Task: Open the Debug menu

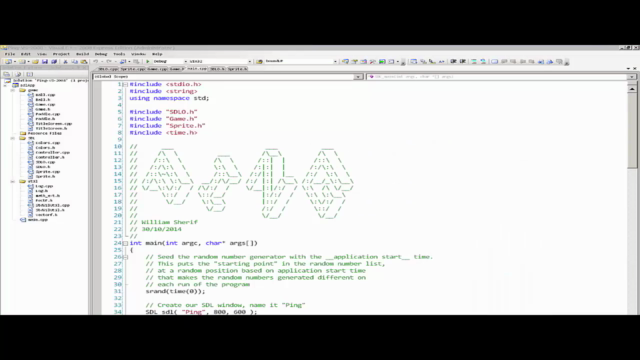Action: point(101,54)
